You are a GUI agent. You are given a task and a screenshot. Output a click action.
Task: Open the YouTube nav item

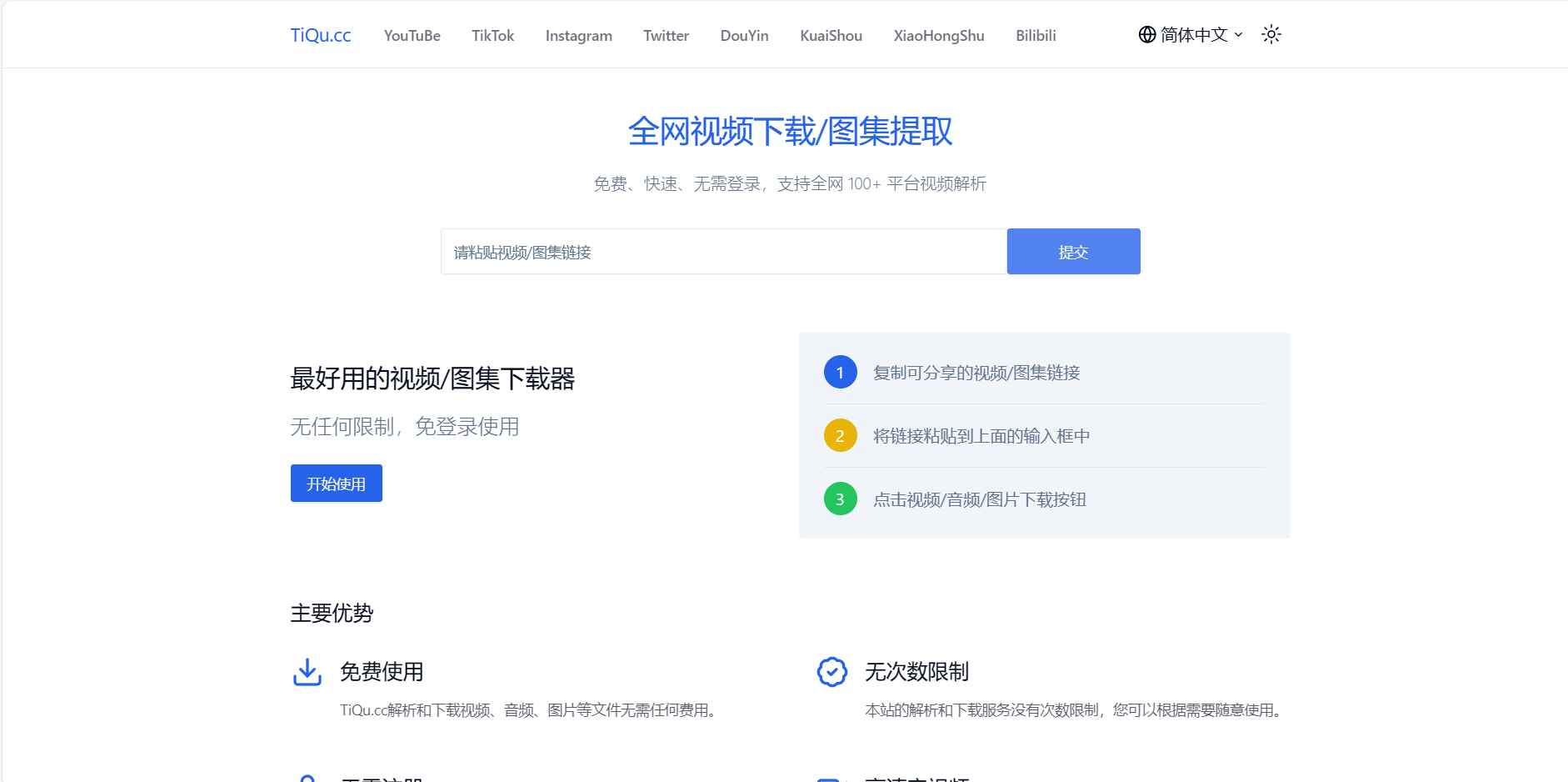(412, 36)
